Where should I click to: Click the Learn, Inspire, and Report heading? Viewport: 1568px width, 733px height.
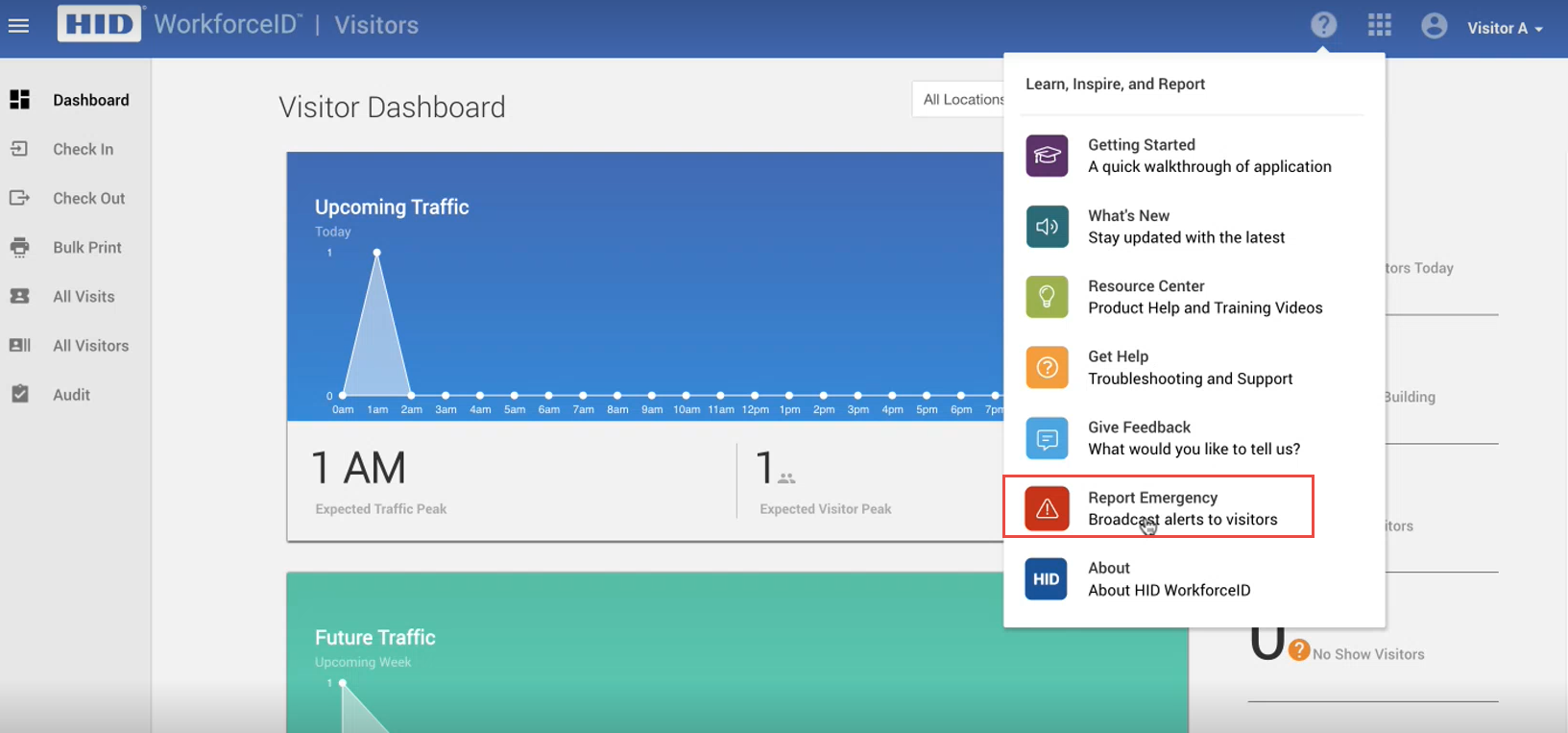point(1115,84)
